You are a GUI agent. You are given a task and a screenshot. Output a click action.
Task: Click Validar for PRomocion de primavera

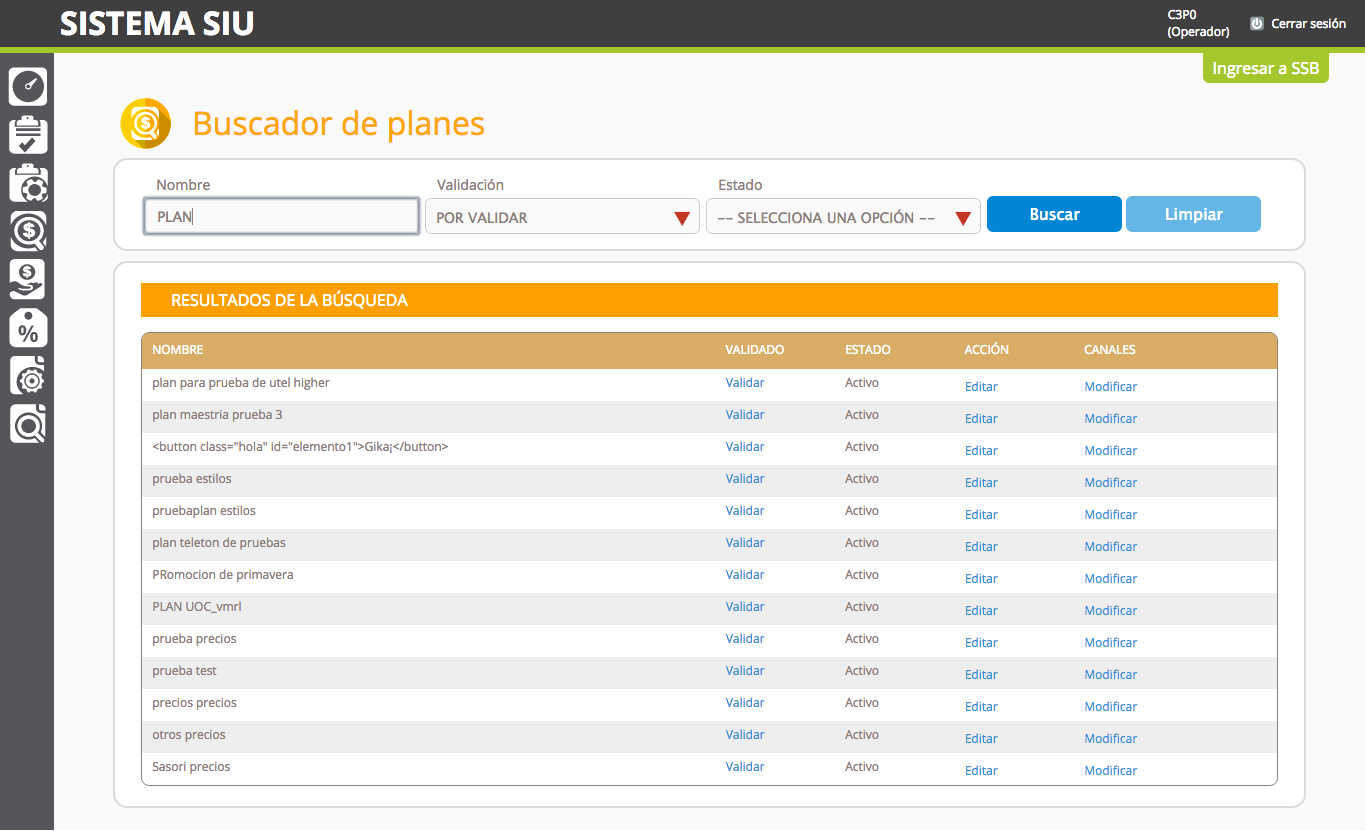(x=745, y=575)
